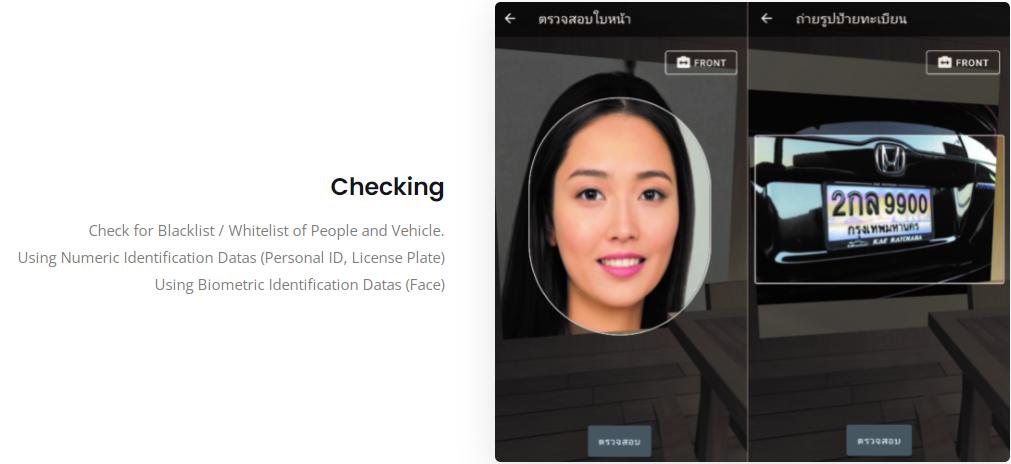1011x464 pixels.
Task: Go back from the ถ่ายรูปป้ายทะเบียน plate screen
Action: coord(766,19)
